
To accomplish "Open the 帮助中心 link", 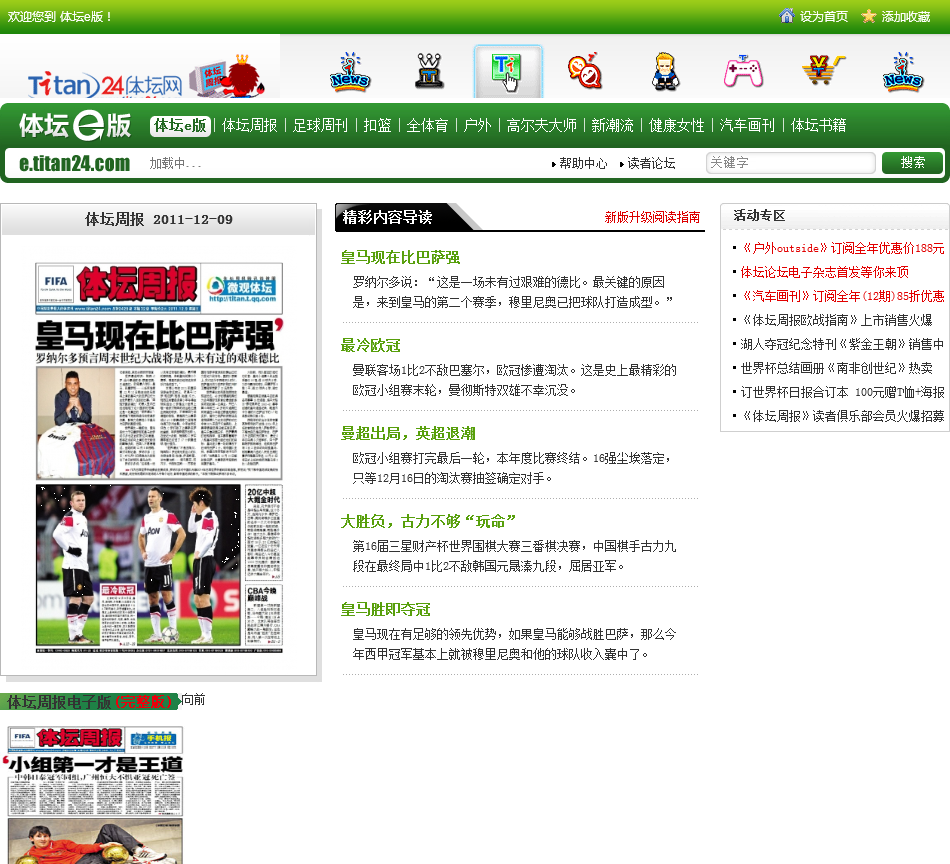I will tap(583, 163).
